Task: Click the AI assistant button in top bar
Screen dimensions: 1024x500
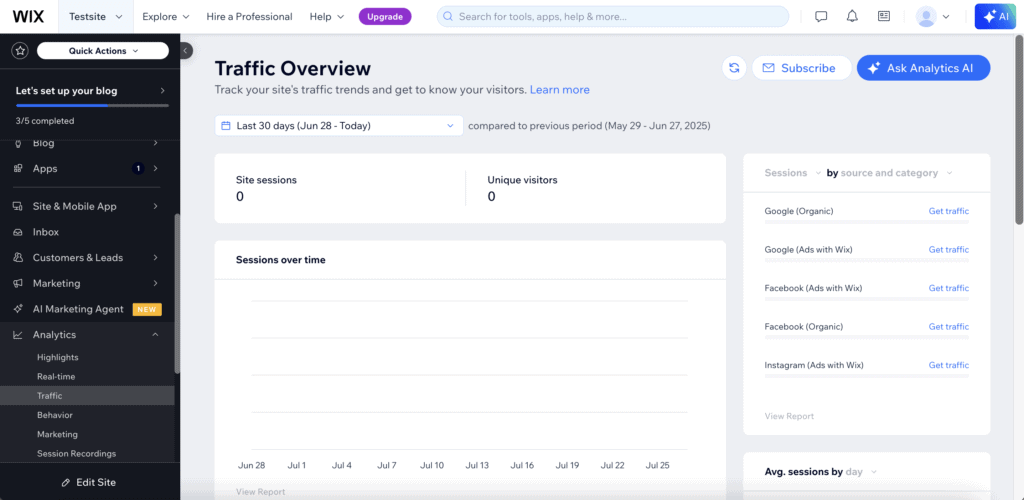Action: [996, 16]
